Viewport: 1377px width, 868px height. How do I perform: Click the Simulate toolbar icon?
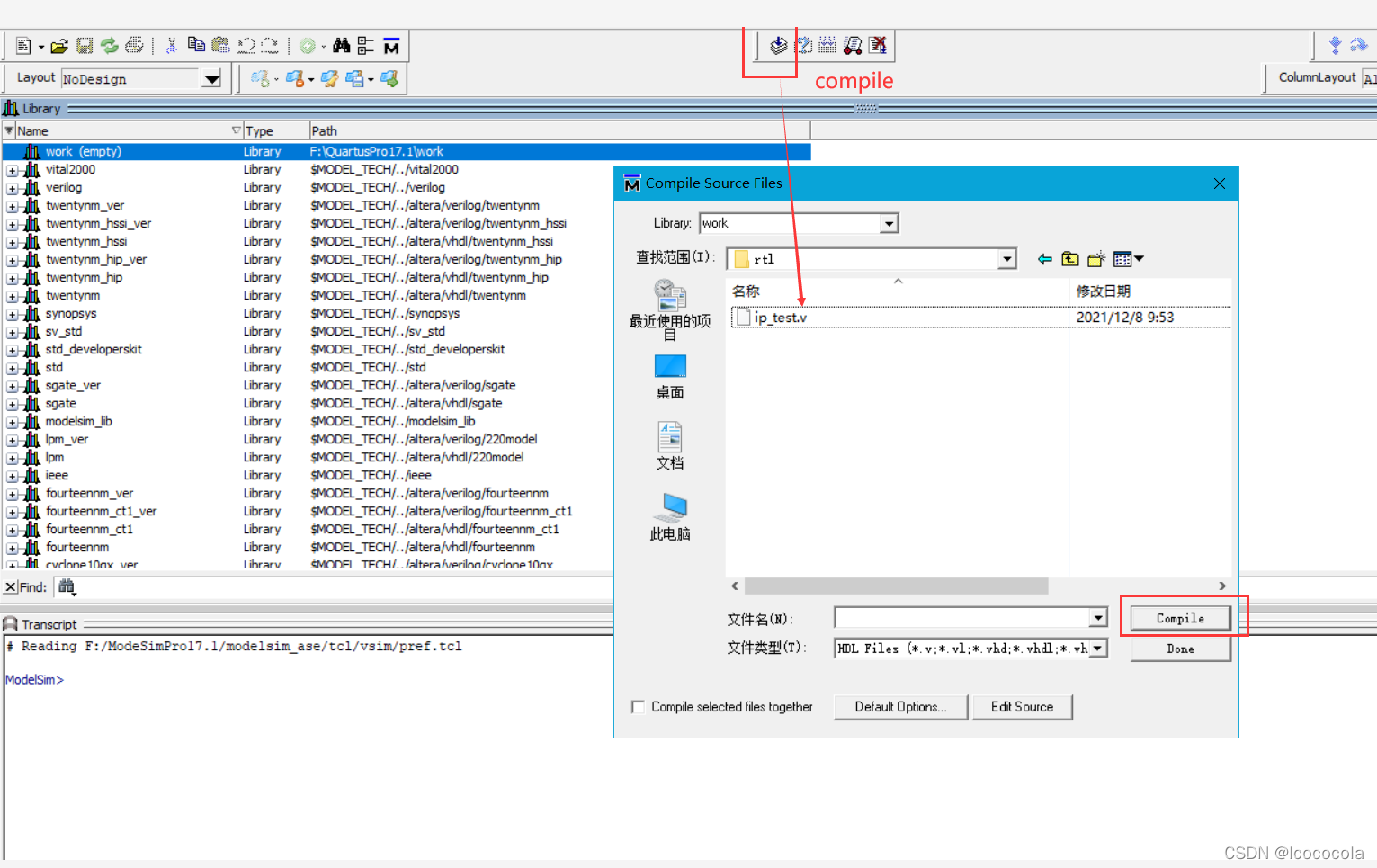852,45
